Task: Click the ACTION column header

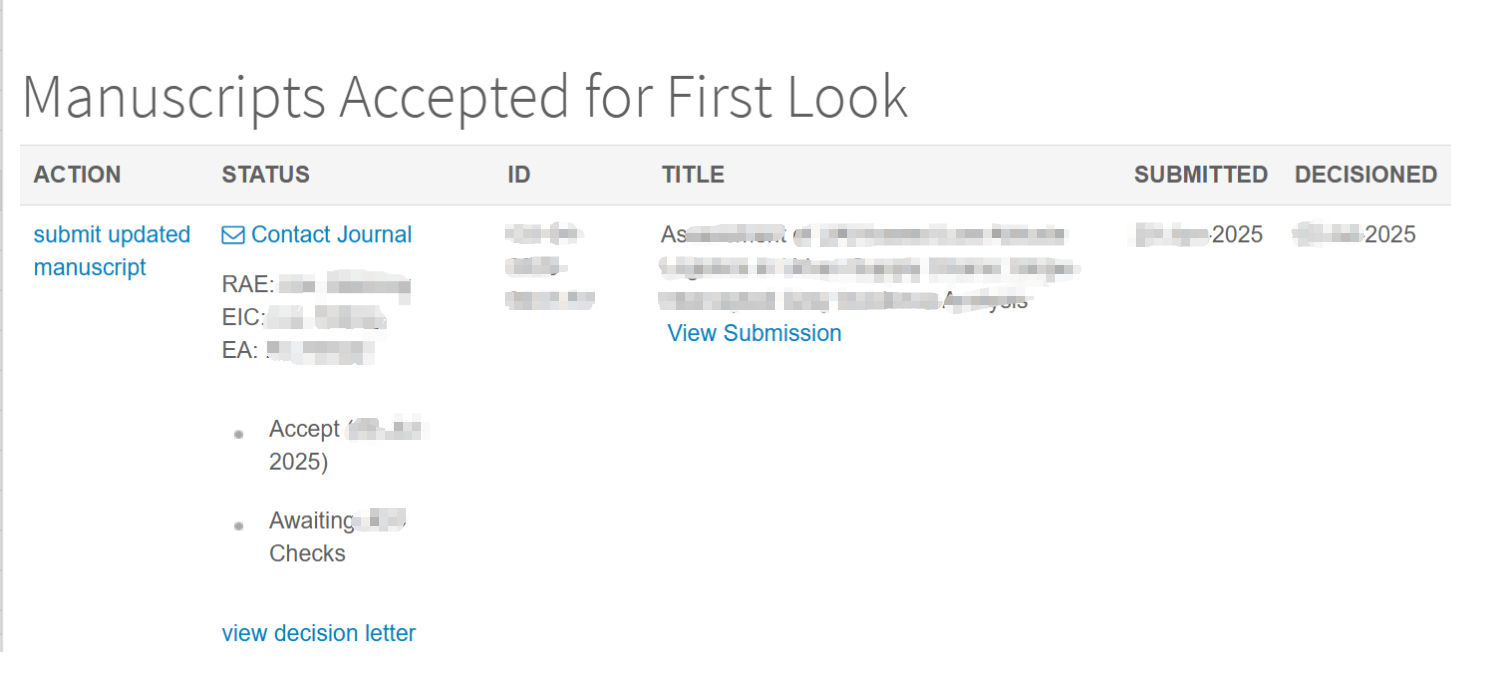Action: coord(77,175)
